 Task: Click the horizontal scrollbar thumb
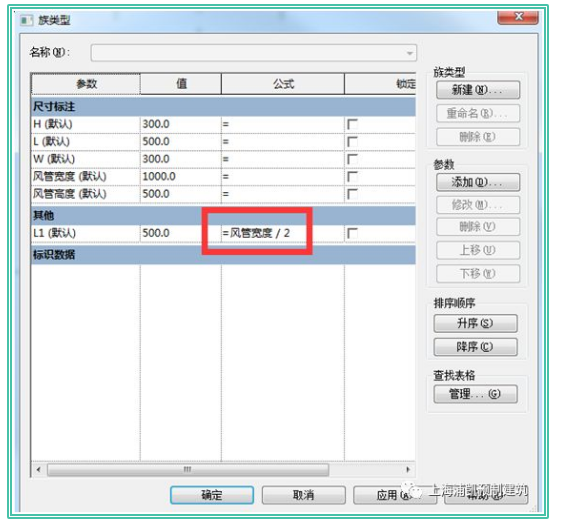click(x=188, y=469)
